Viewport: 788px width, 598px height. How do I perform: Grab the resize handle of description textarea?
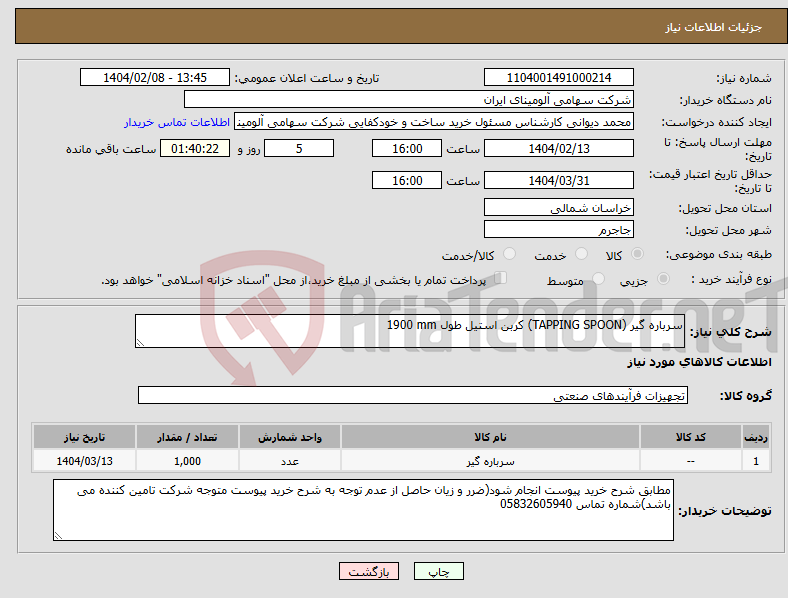click(140, 343)
